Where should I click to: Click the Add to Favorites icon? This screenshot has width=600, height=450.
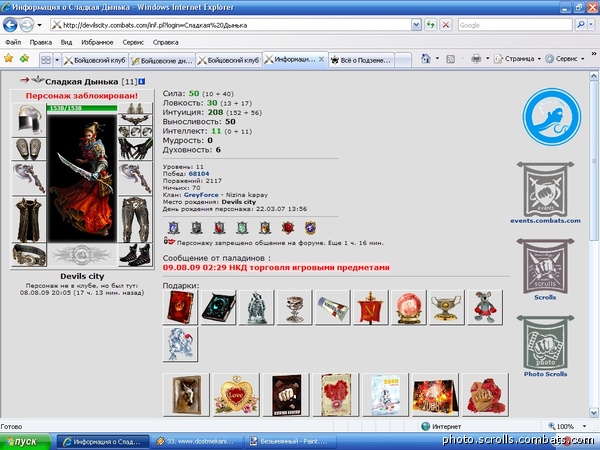(x=24, y=58)
